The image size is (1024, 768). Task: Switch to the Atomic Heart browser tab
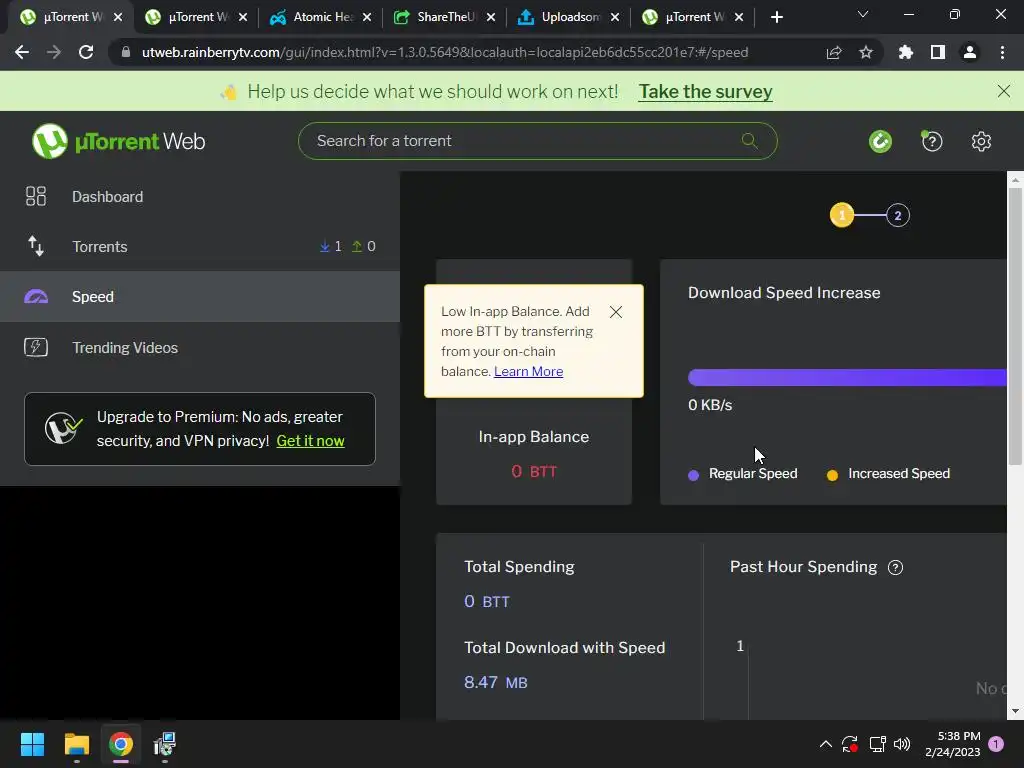pyautogui.click(x=321, y=17)
